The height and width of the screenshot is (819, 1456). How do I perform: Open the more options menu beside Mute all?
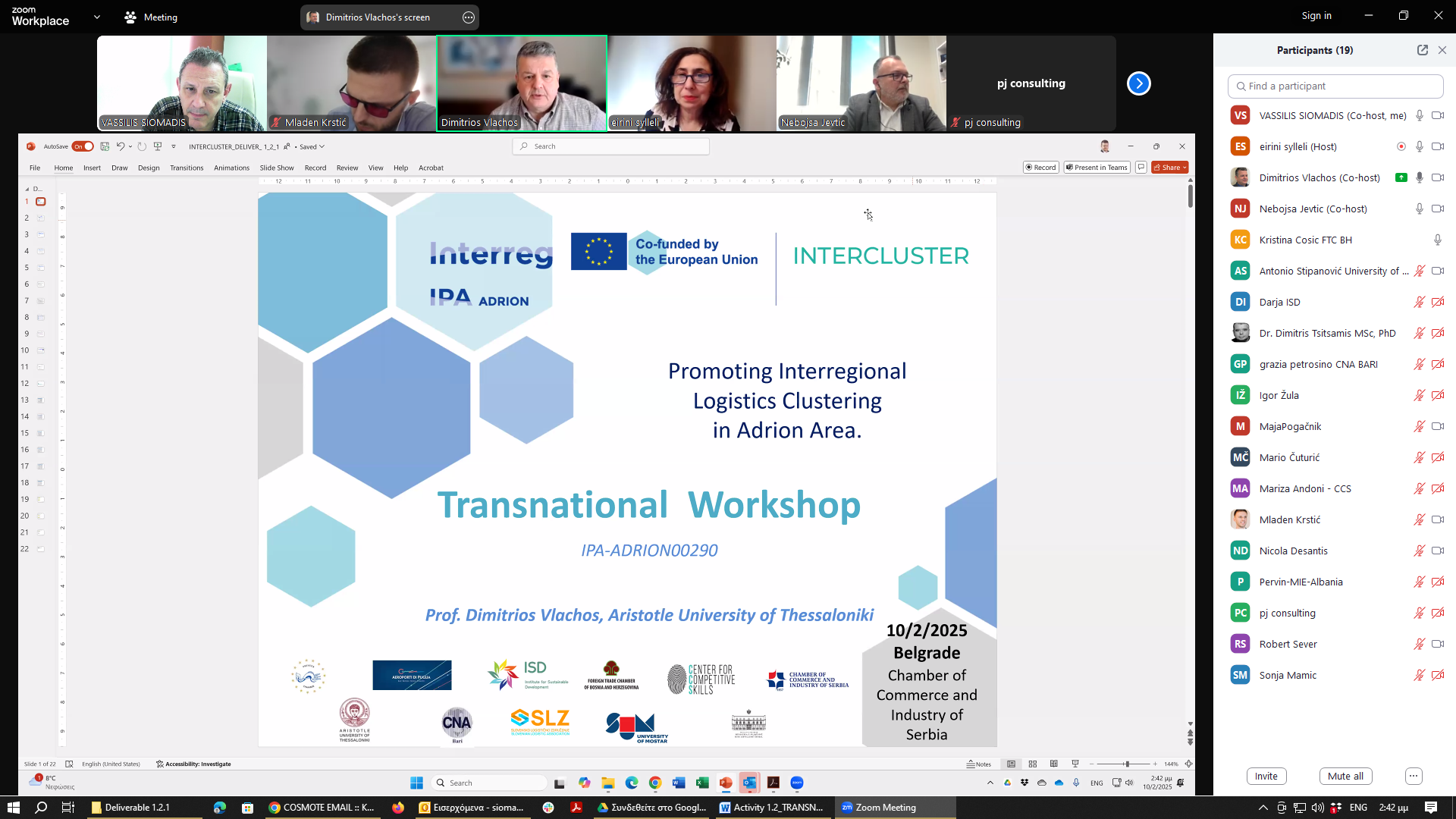tap(1413, 776)
